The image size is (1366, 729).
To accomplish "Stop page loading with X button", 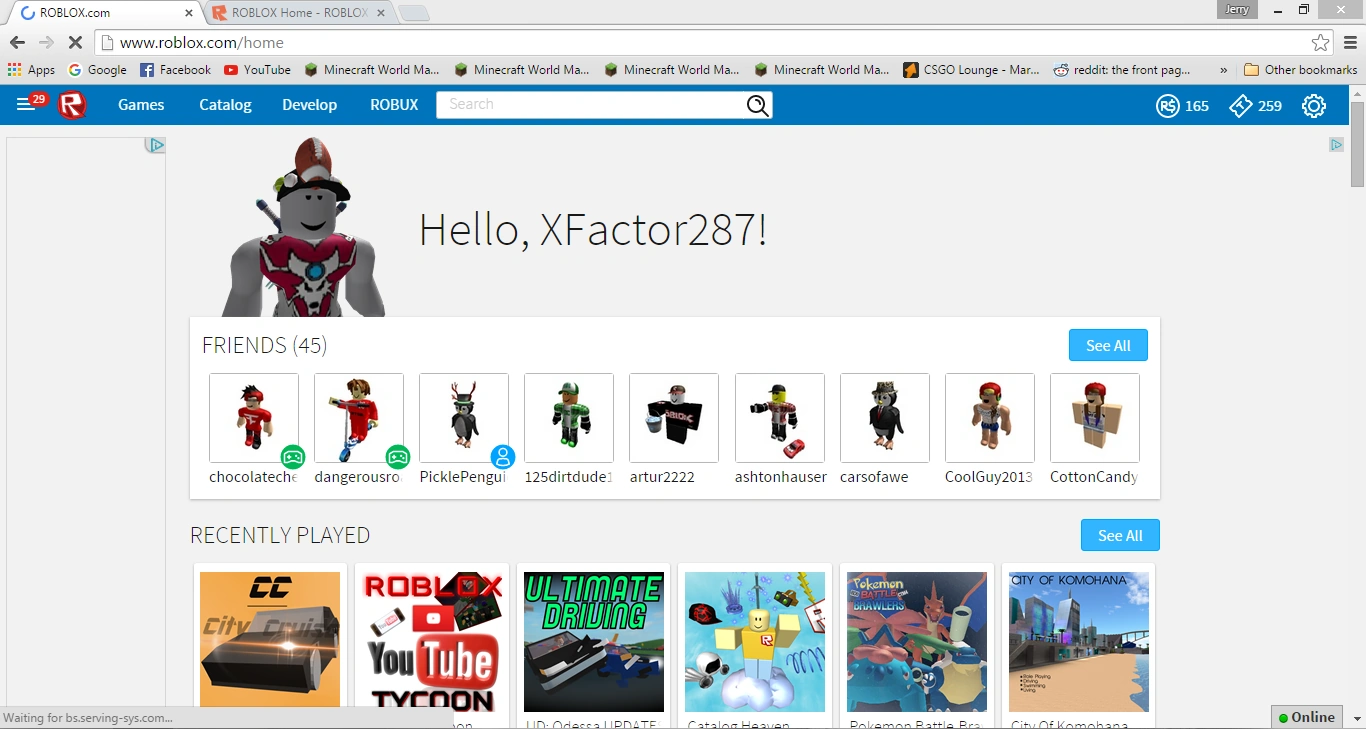I will click(x=75, y=43).
